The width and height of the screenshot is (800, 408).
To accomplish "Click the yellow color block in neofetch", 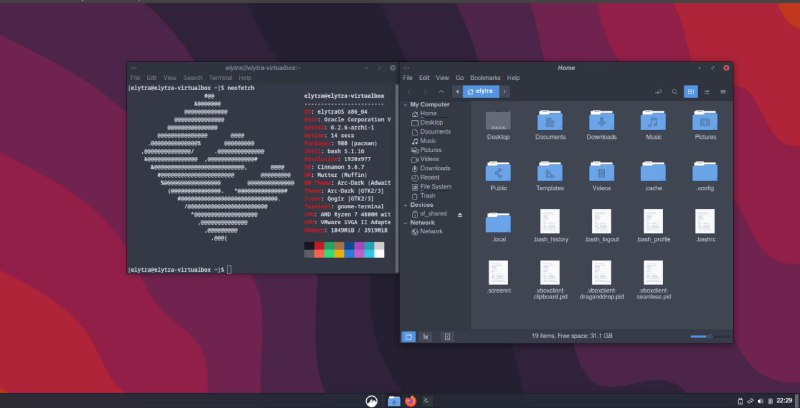I will [339, 253].
